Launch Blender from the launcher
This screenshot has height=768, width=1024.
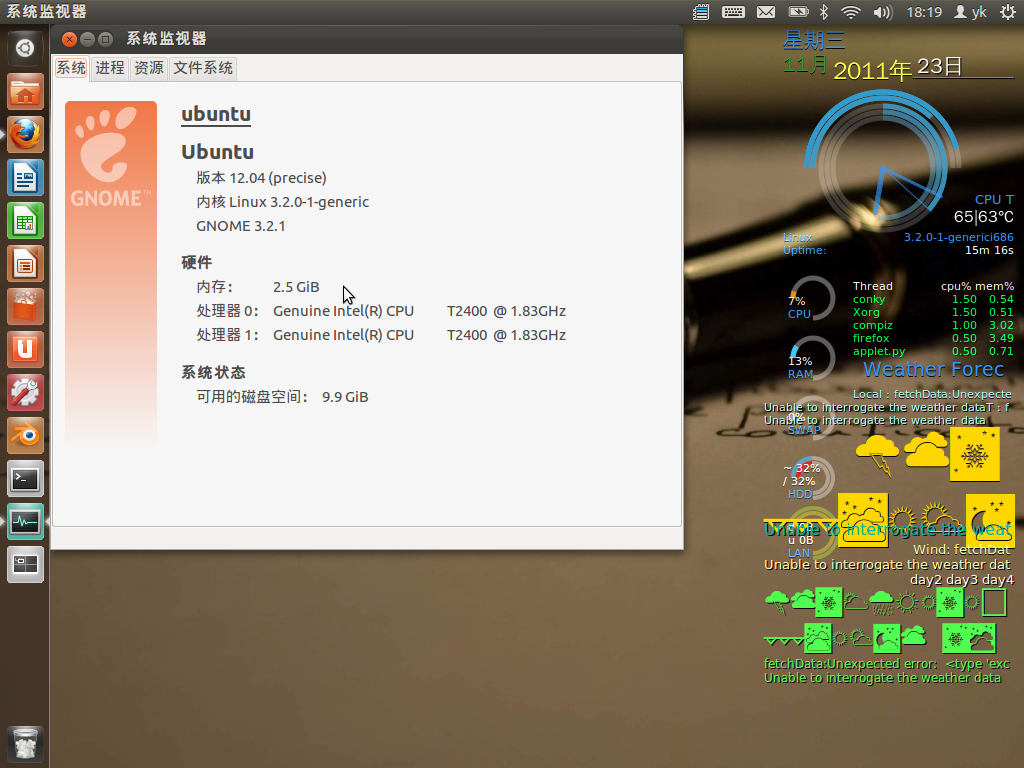point(25,436)
